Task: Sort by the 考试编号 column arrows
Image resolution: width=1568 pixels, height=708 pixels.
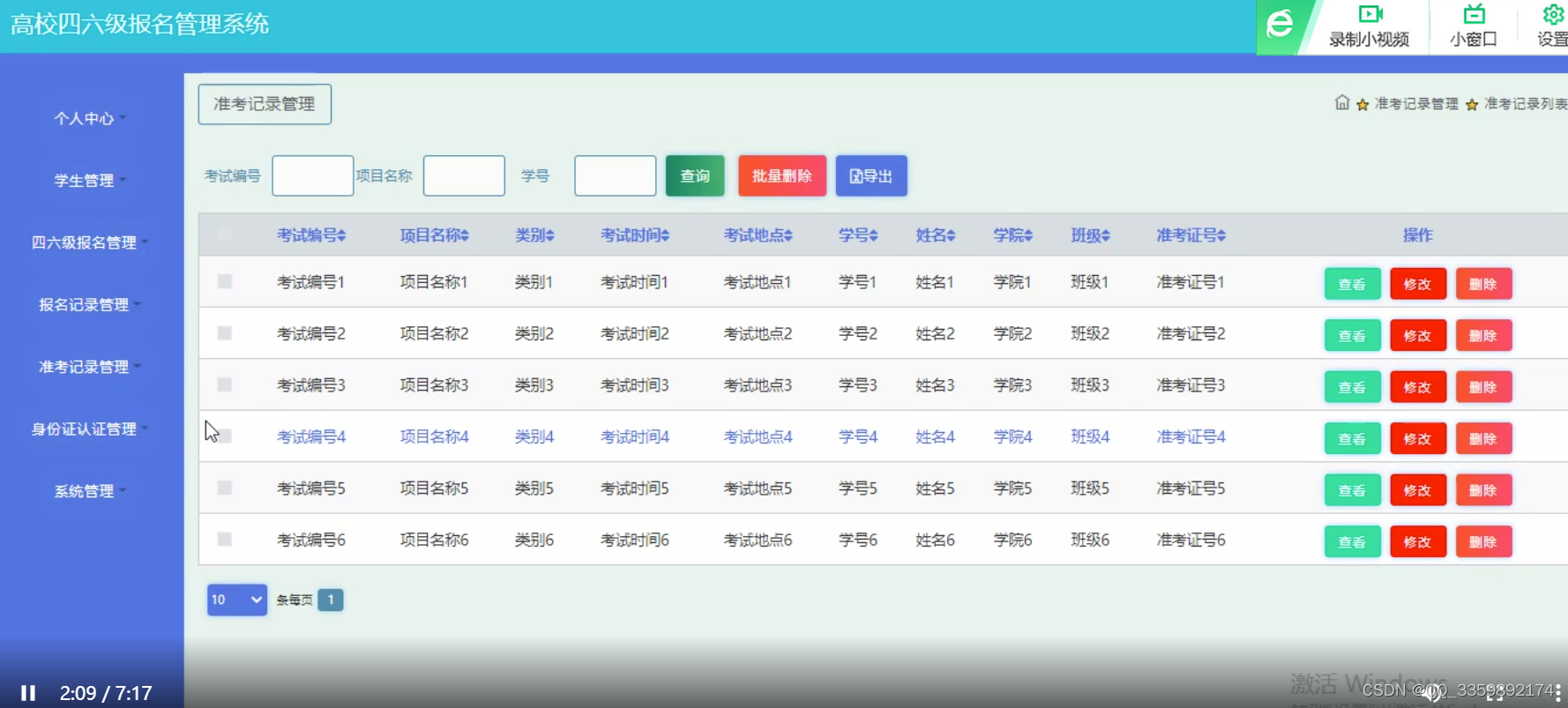Action: 341,235
